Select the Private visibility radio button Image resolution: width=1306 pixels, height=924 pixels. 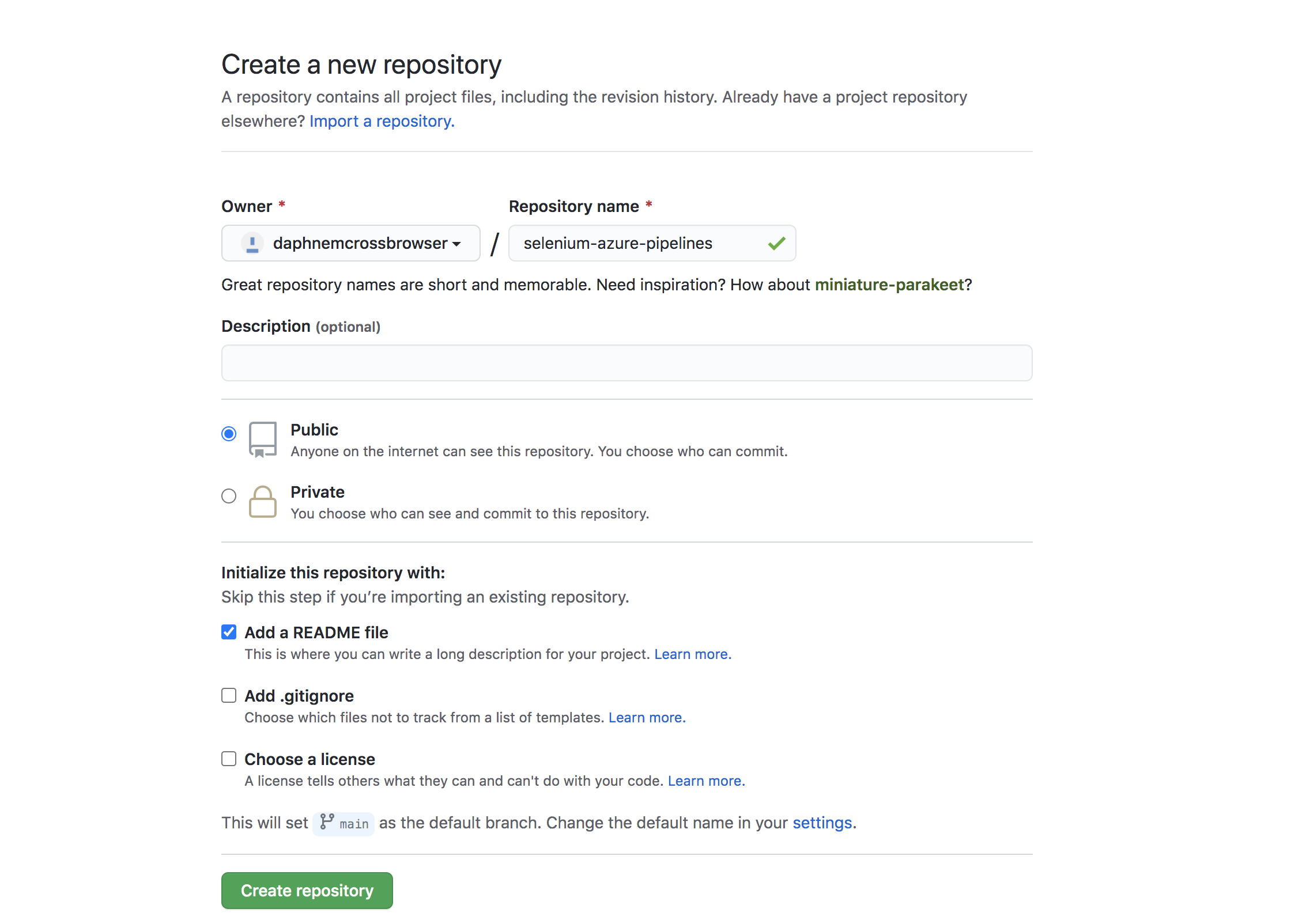point(229,496)
